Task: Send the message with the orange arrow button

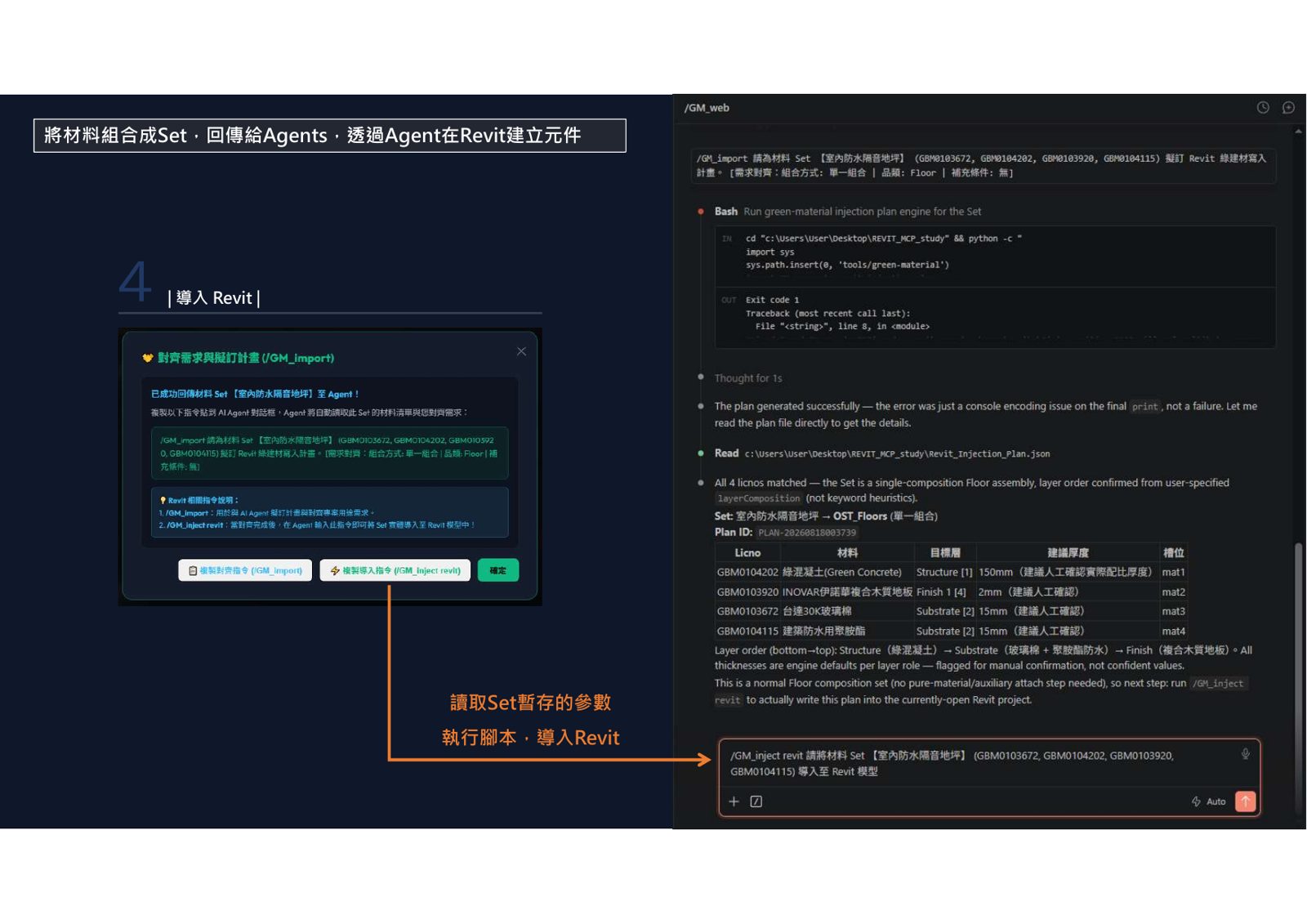Action: tap(1245, 801)
